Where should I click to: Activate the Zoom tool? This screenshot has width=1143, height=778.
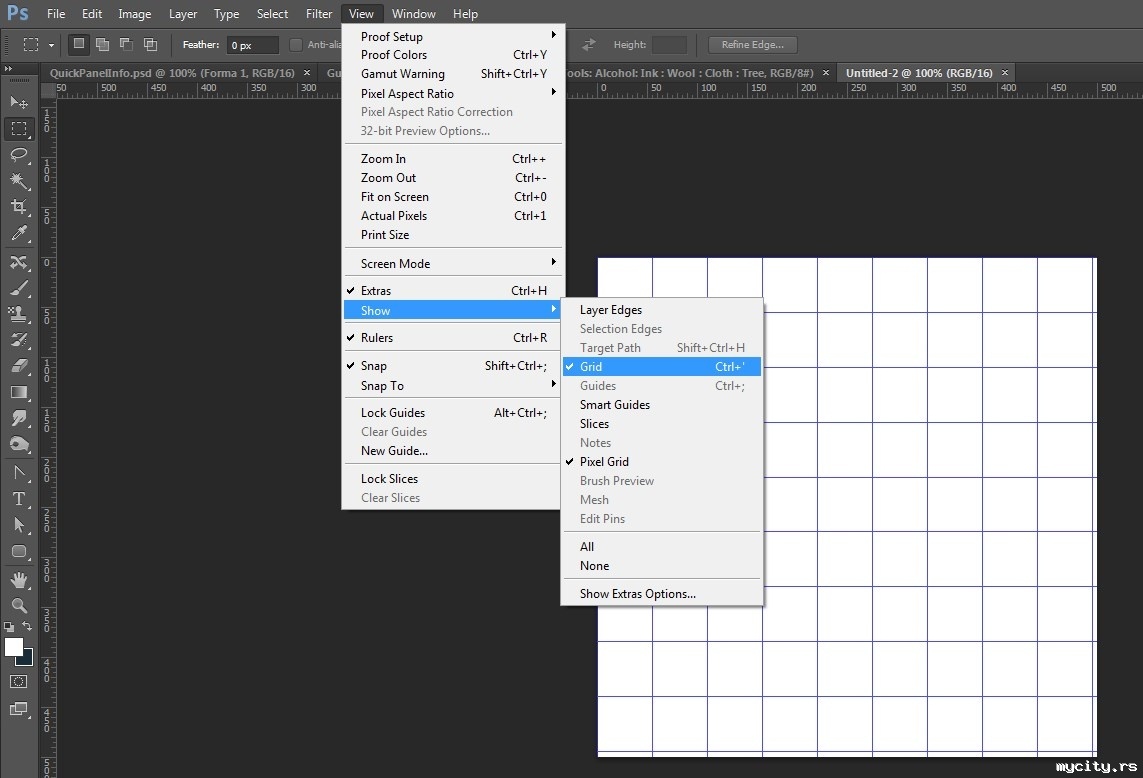[19, 605]
